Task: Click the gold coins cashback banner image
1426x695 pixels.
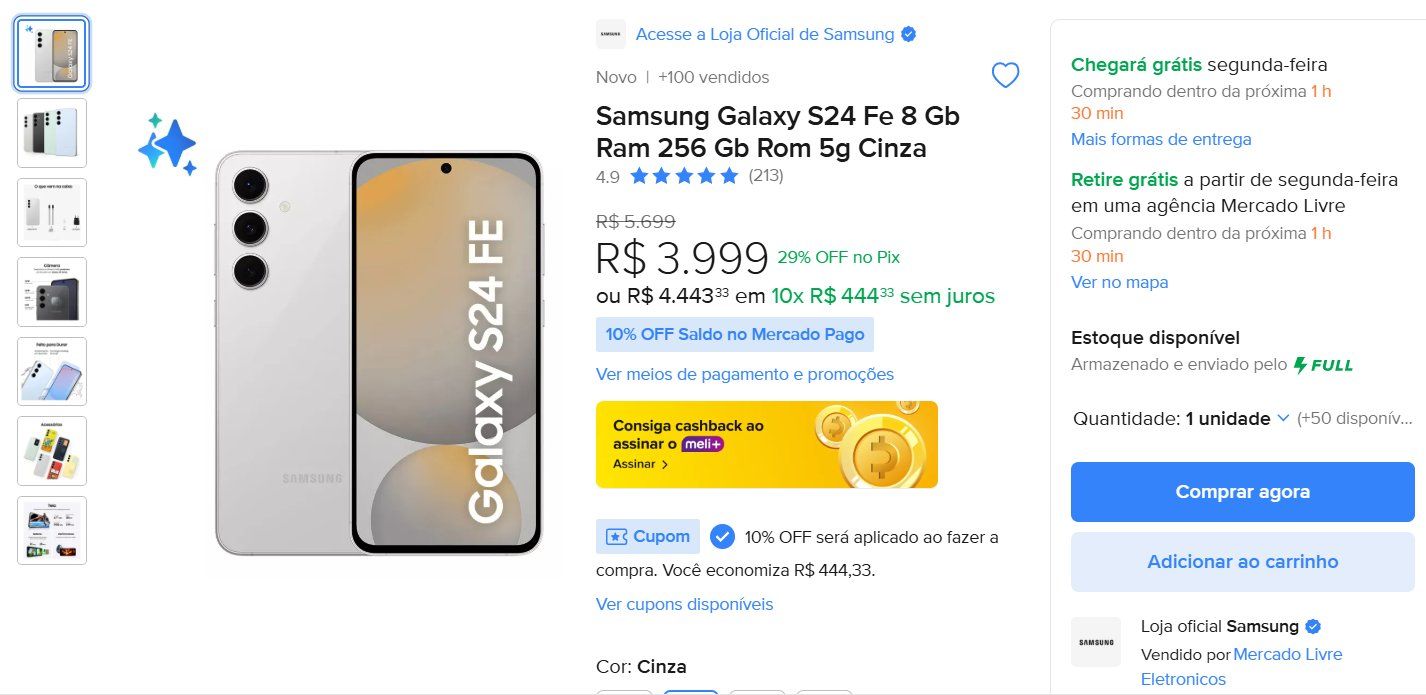Action: (x=873, y=445)
